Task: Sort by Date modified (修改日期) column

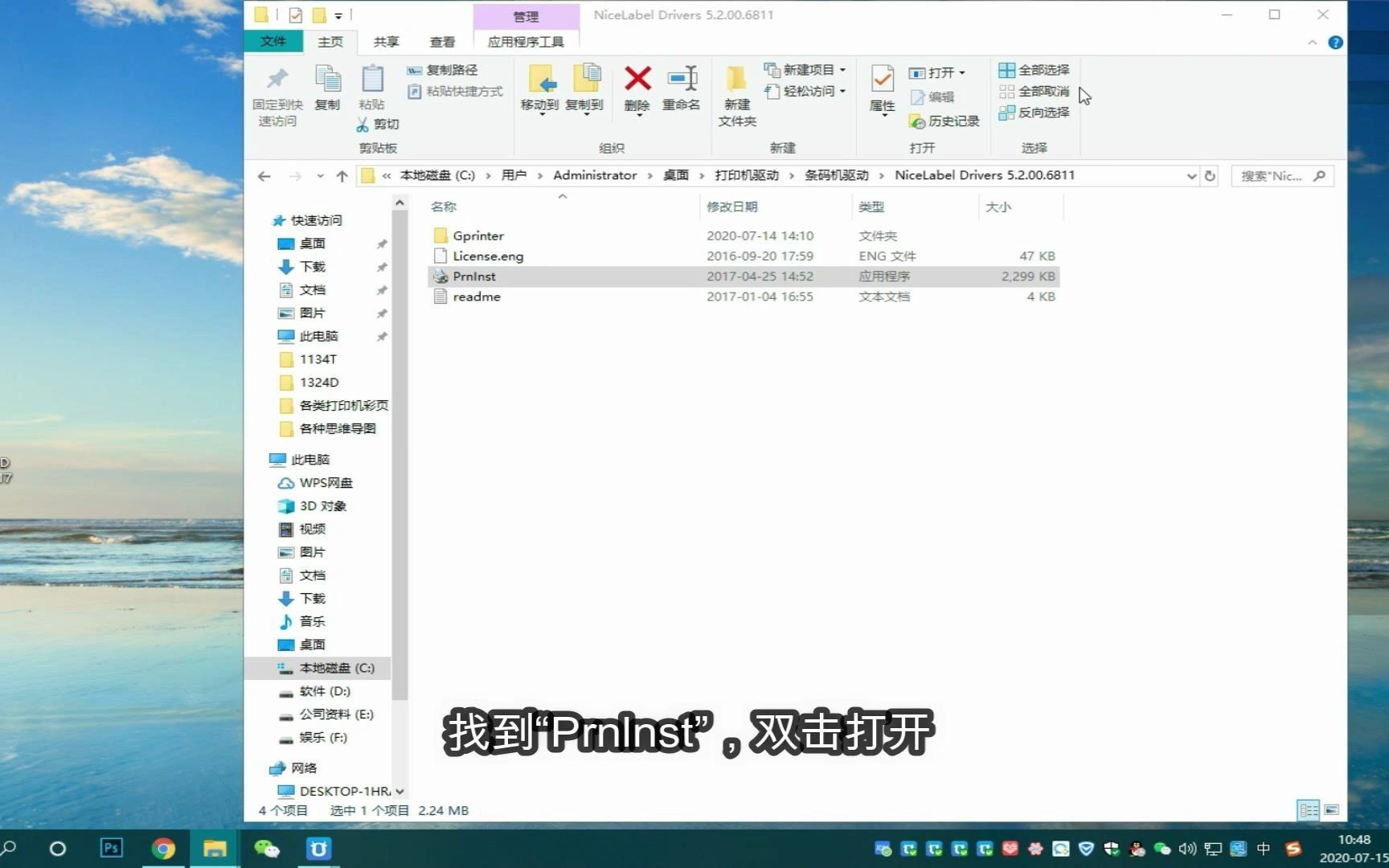Action: (x=732, y=207)
